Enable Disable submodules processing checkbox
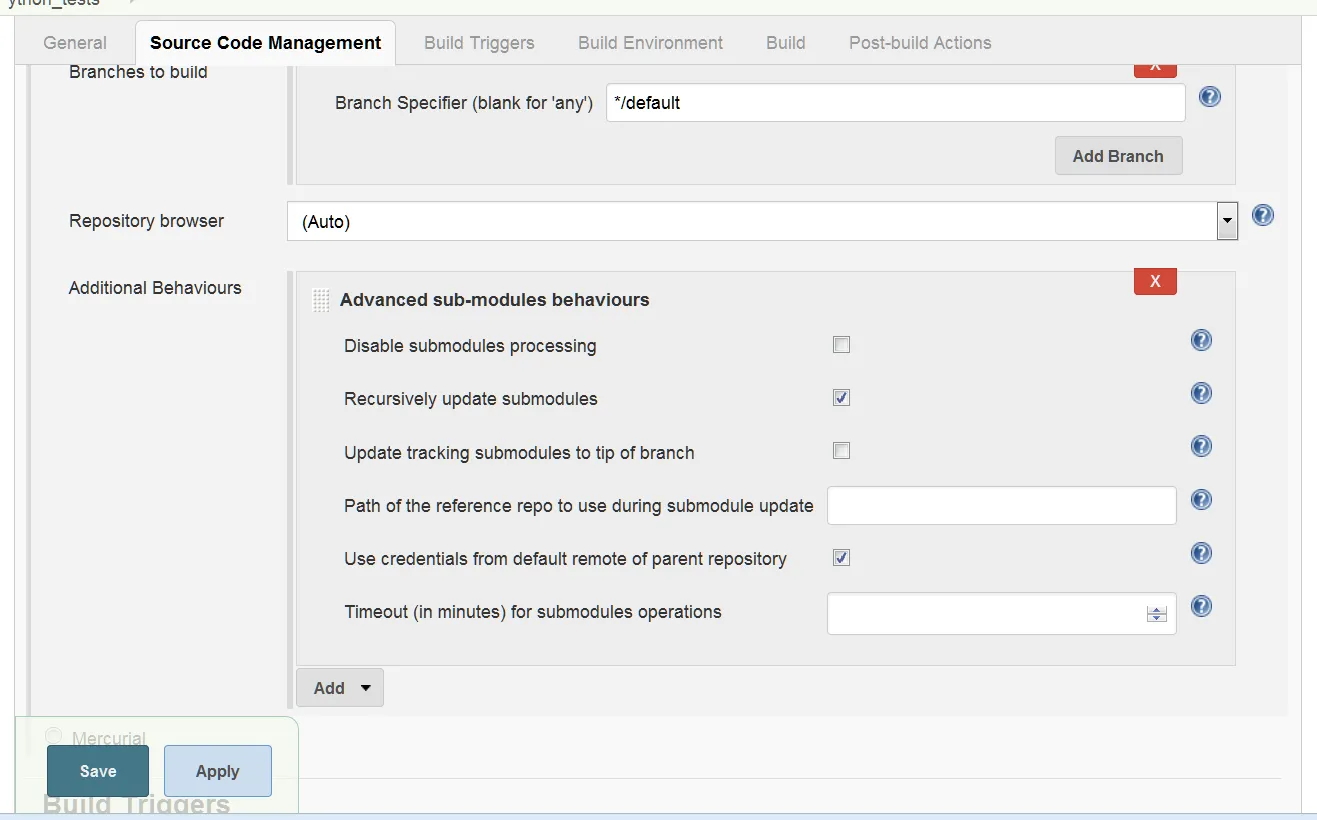 tap(842, 345)
